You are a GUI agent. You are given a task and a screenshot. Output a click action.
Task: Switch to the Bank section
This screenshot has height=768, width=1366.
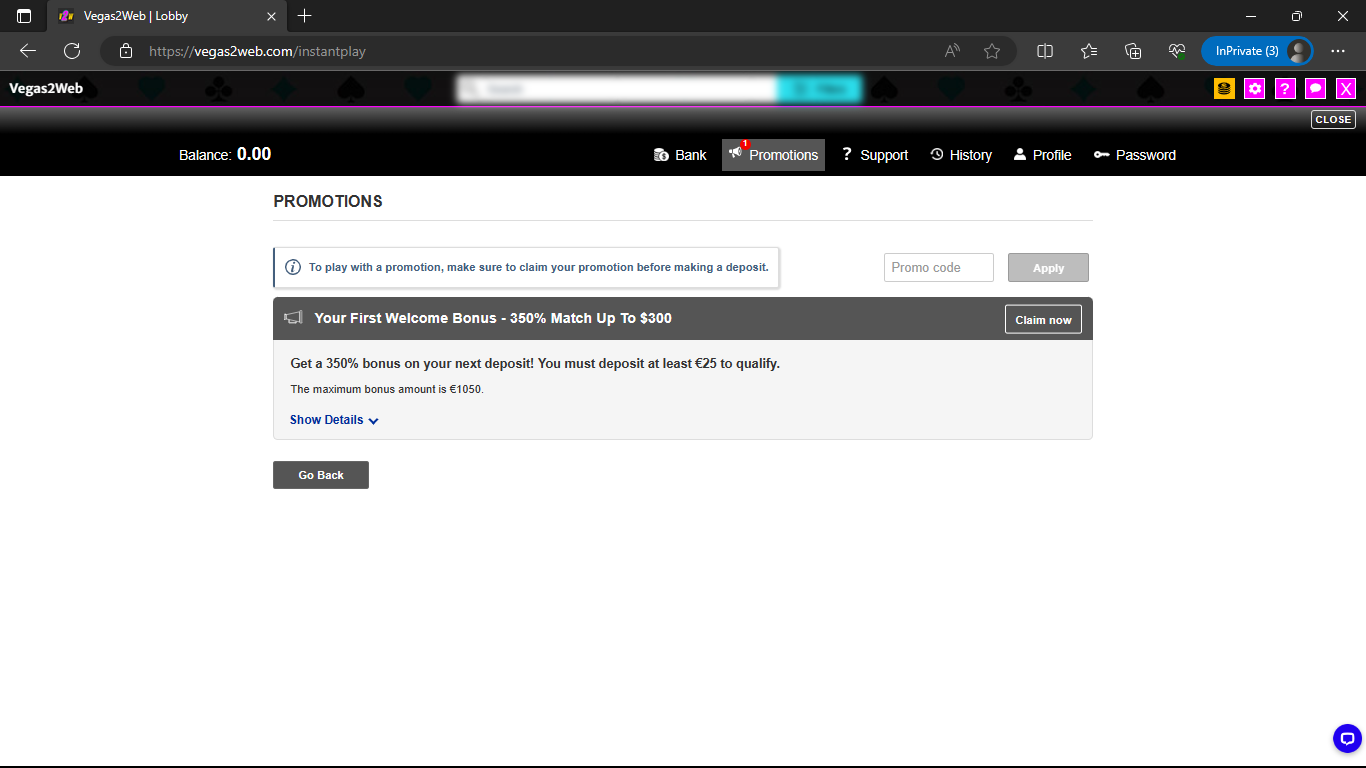click(x=680, y=155)
